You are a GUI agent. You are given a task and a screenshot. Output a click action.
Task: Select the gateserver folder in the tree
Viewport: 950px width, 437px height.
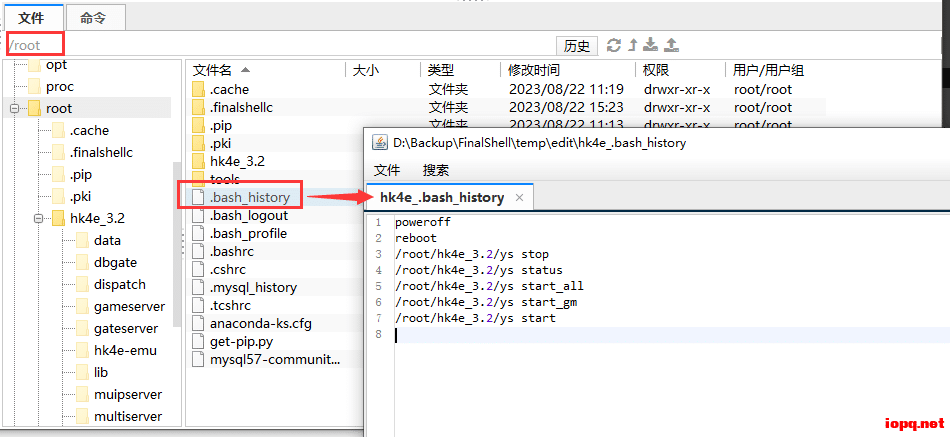[126, 329]
